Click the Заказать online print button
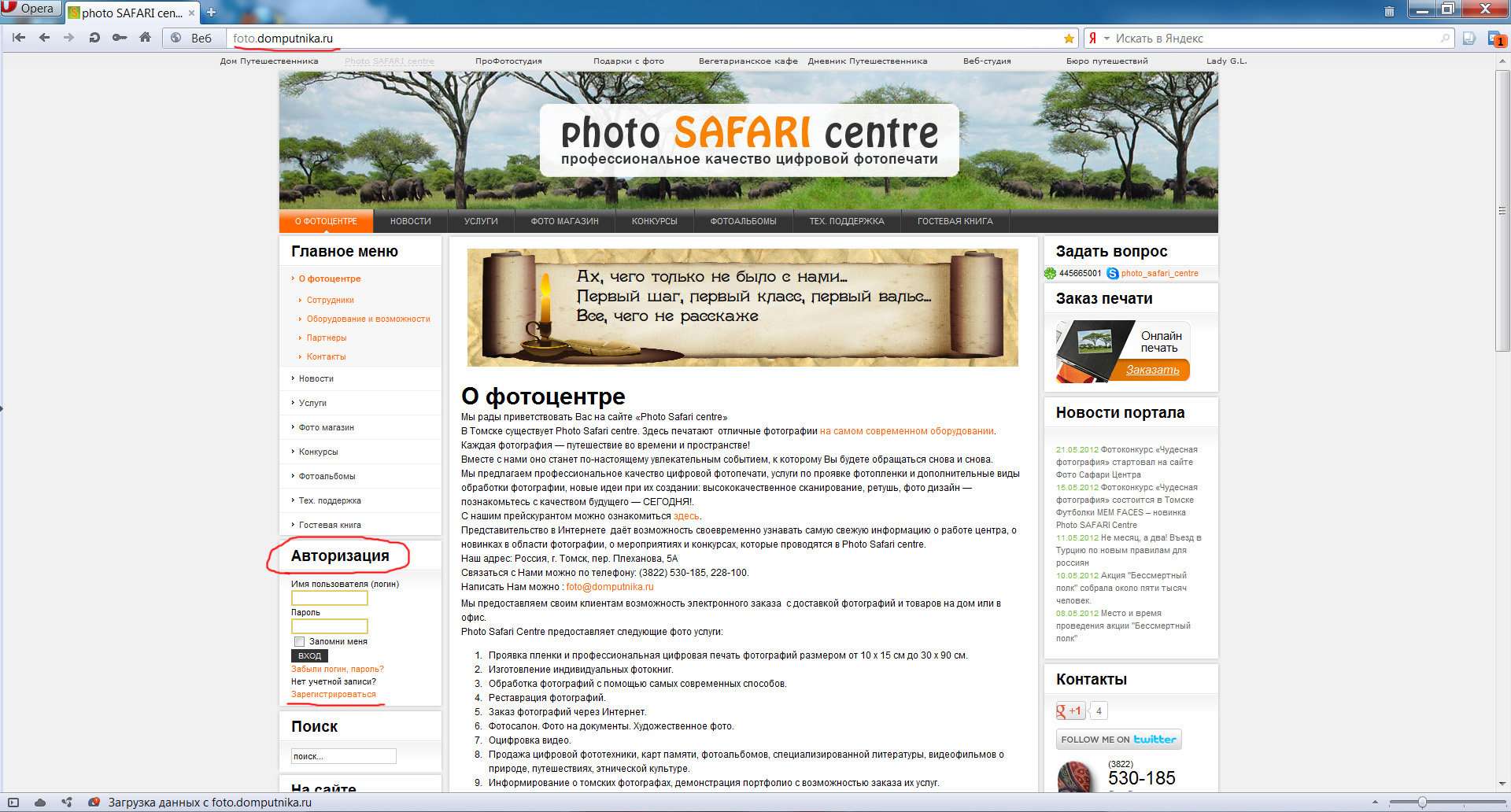Image resolution: width=1511 pixels, height=812 pixels. pos(1152,370)
